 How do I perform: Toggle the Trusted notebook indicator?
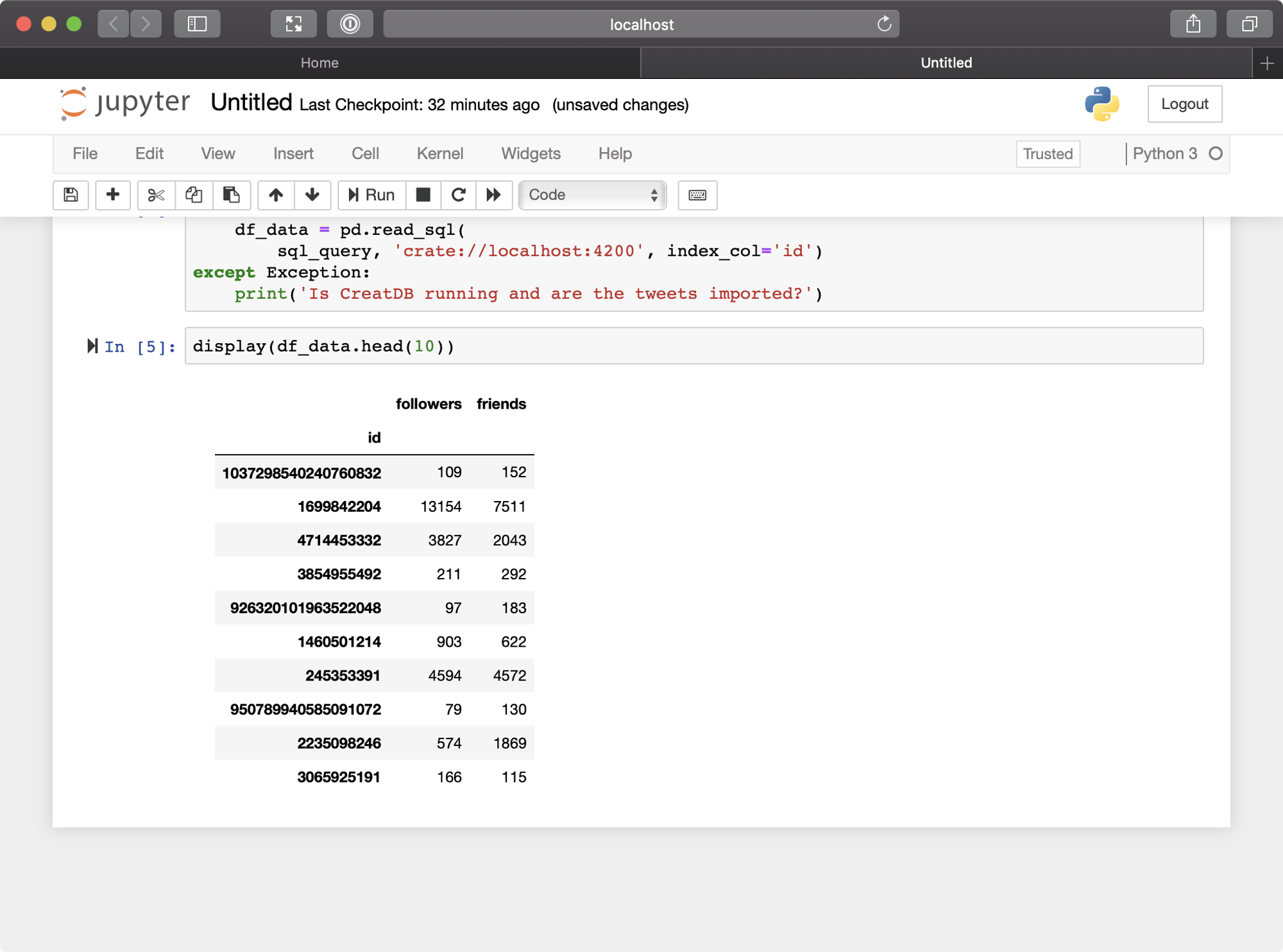[1048, 154]
